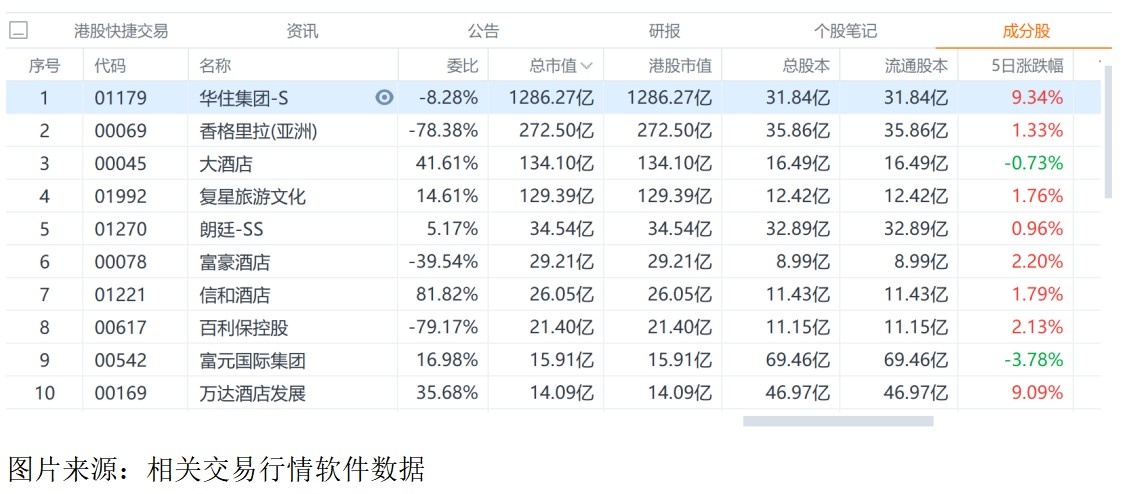
Task: Click the 流通股本 column header
Action: 916,67
